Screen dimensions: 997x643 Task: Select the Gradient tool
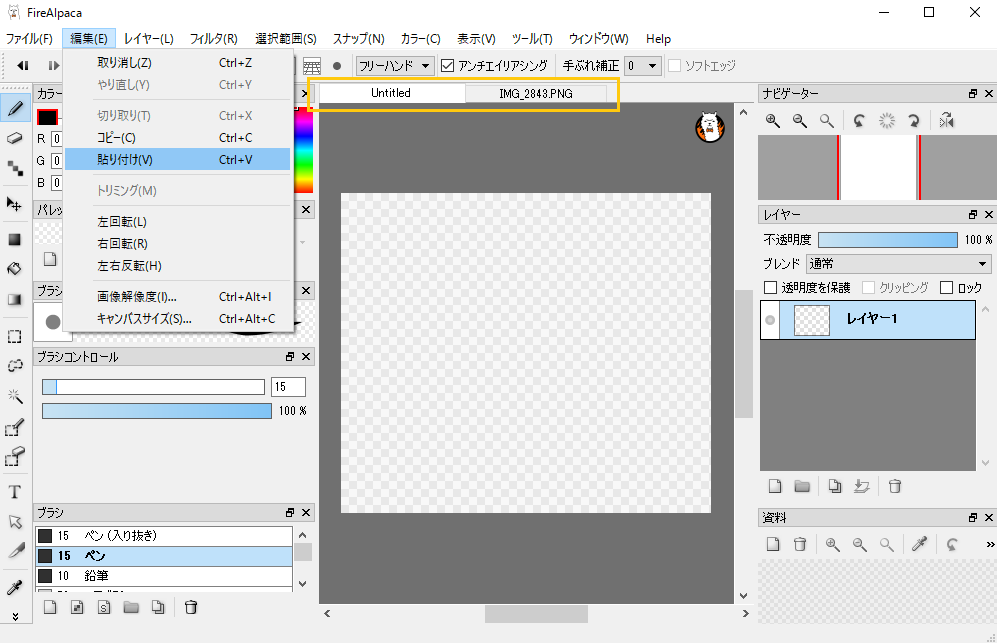click(15, 300)
